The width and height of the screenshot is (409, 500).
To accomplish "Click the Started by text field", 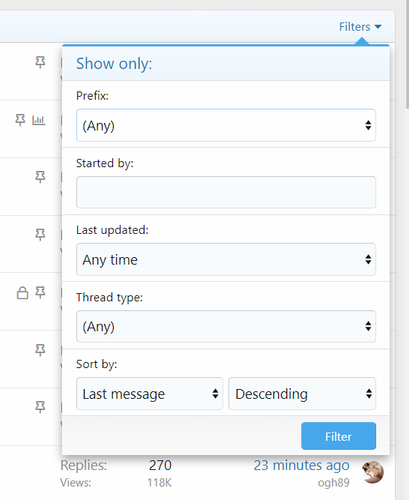I will pos(226,192).
